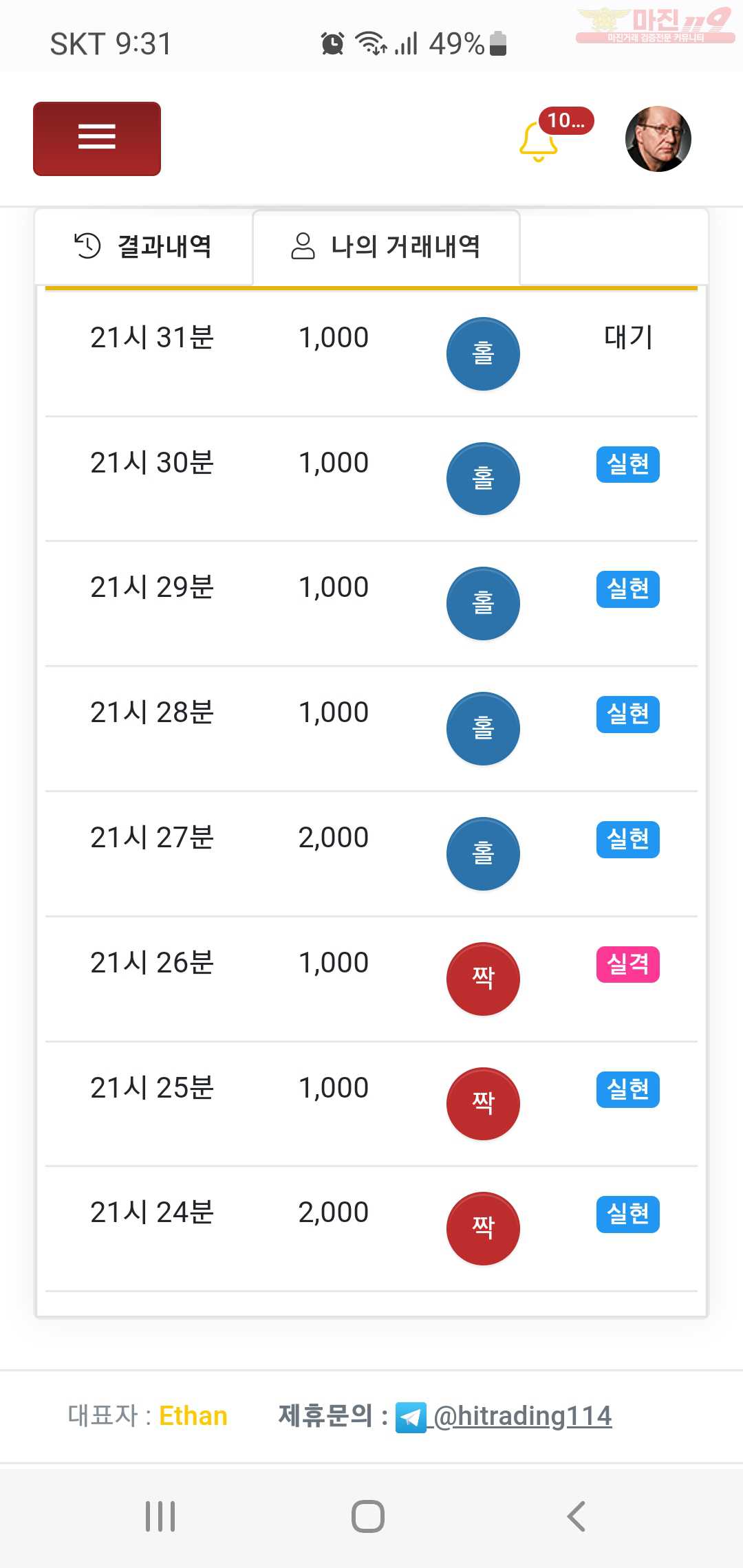This screenshot has width=743, height=1568.
Task: Open the user profile avatar
Action: point(658,138)
